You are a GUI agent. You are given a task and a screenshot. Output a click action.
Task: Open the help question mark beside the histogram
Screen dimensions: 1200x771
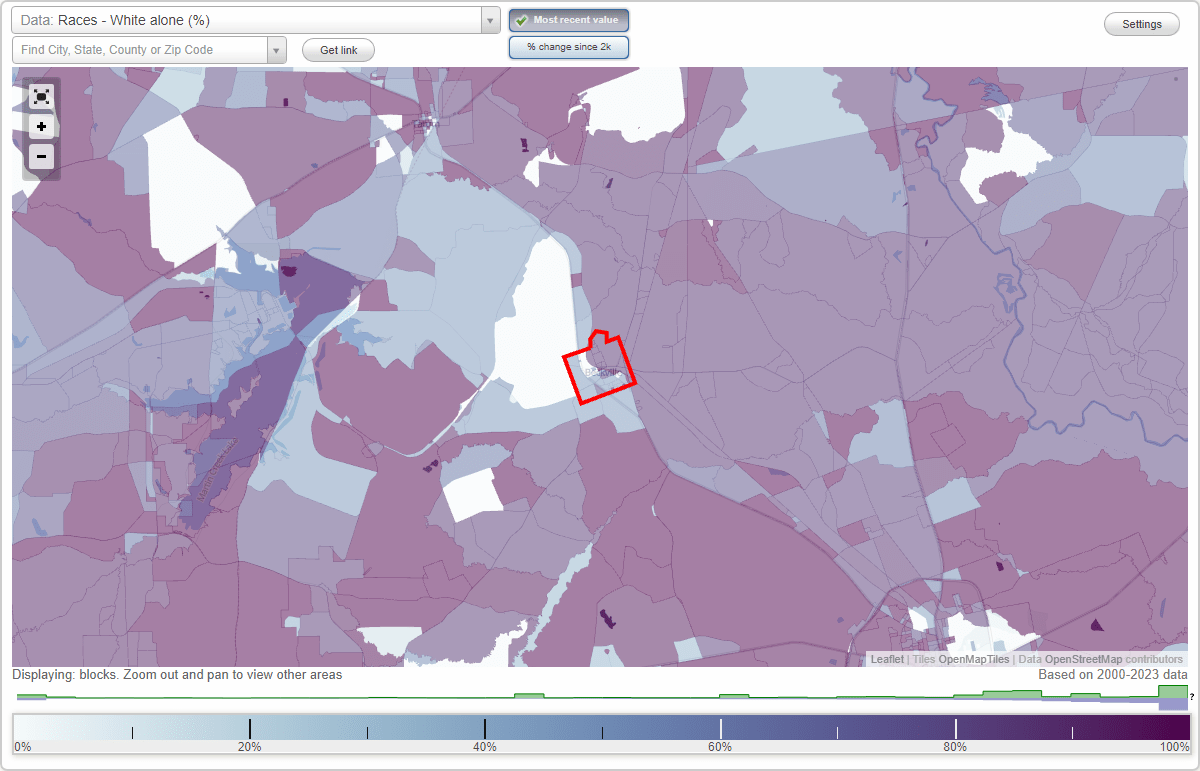point(1193,694)
